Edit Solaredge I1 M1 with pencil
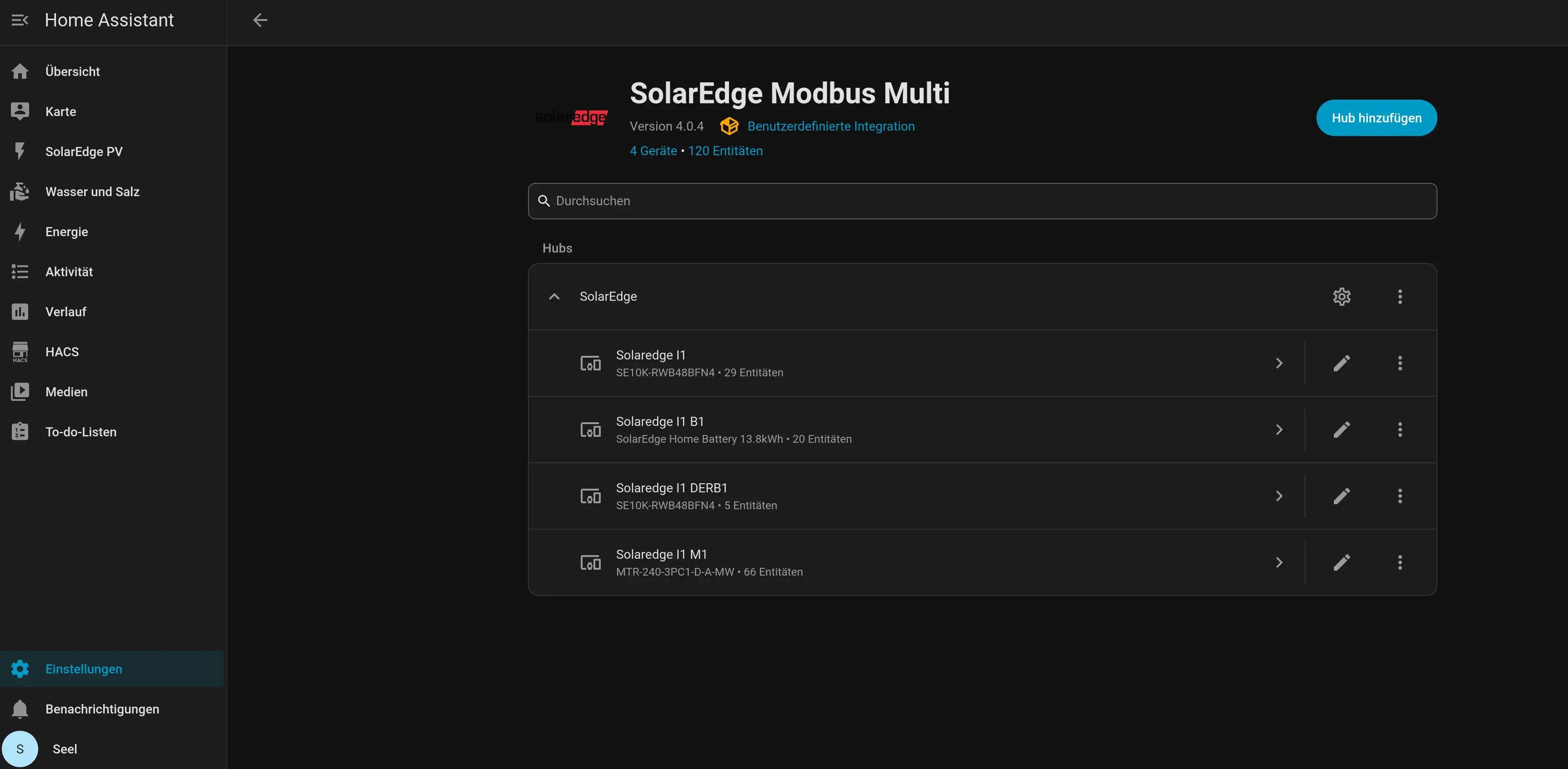This screenshot has height=769, width=1568. click(x=1342, y=562)
